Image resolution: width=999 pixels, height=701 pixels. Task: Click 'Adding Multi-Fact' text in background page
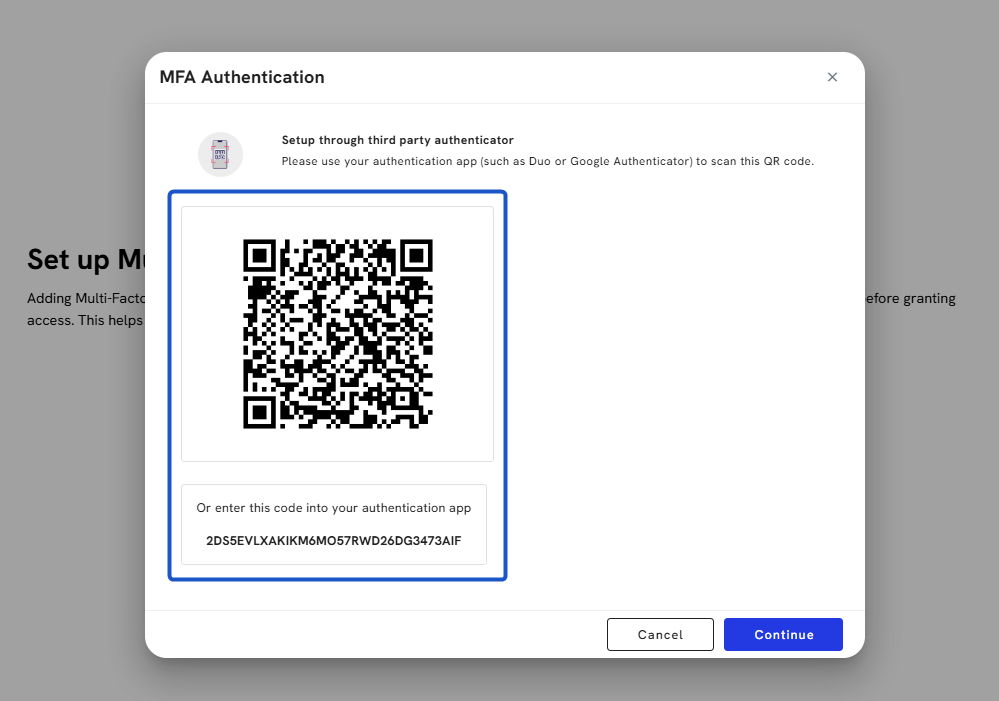click(86, 298)
